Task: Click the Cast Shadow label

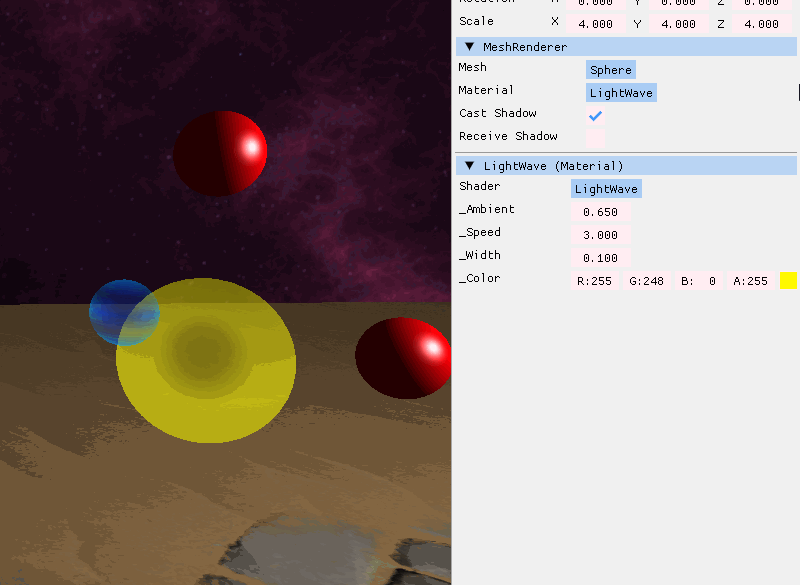Action: point(497,113)
